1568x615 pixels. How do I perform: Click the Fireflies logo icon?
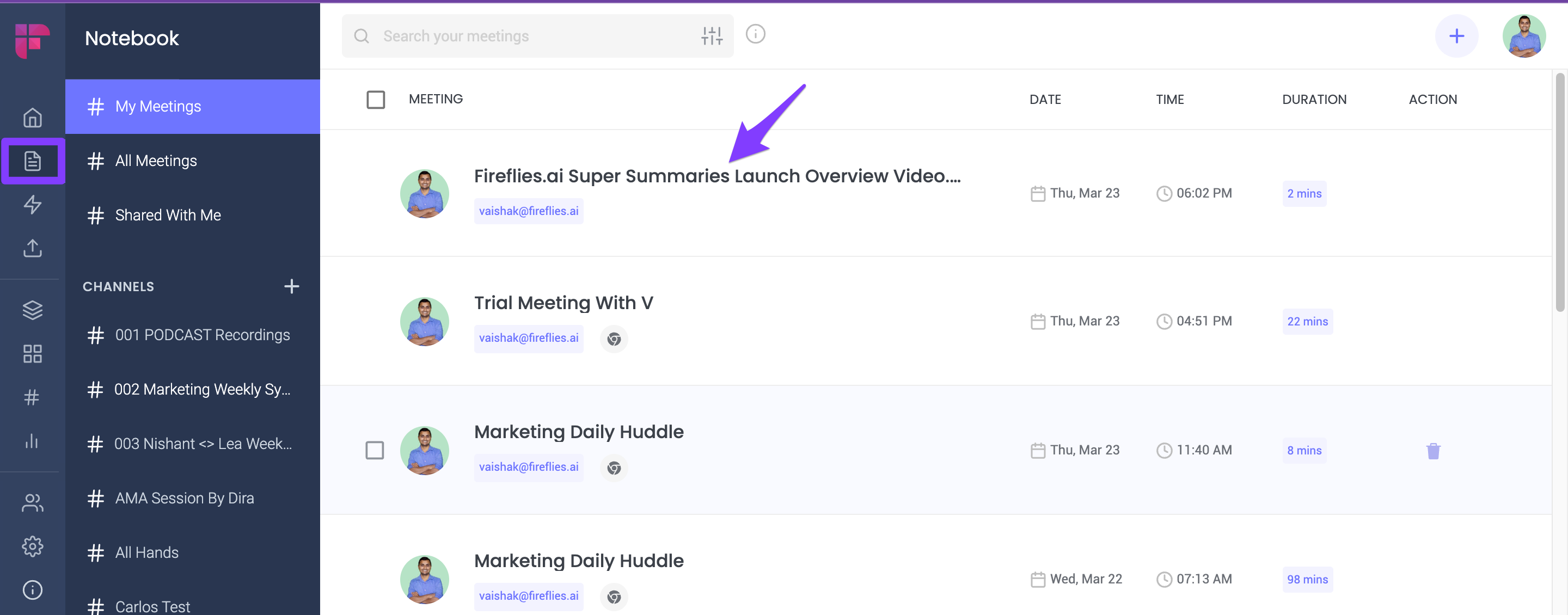[x=32, y=41]
